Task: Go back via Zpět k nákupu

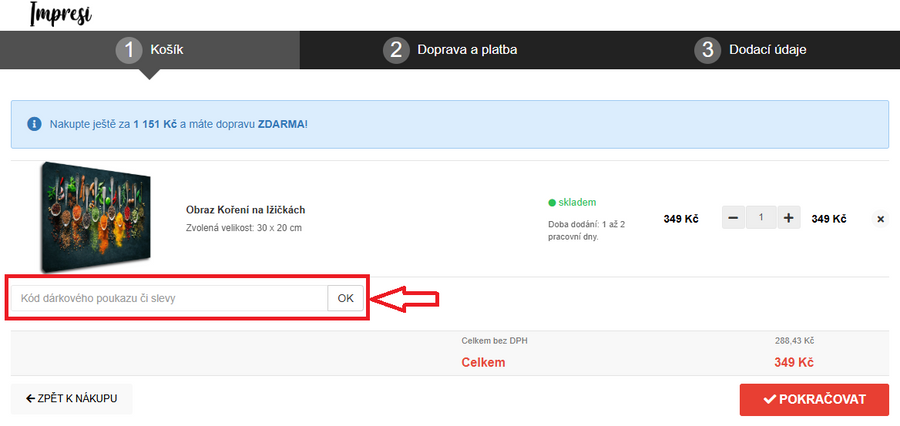Action: [72, 398]
